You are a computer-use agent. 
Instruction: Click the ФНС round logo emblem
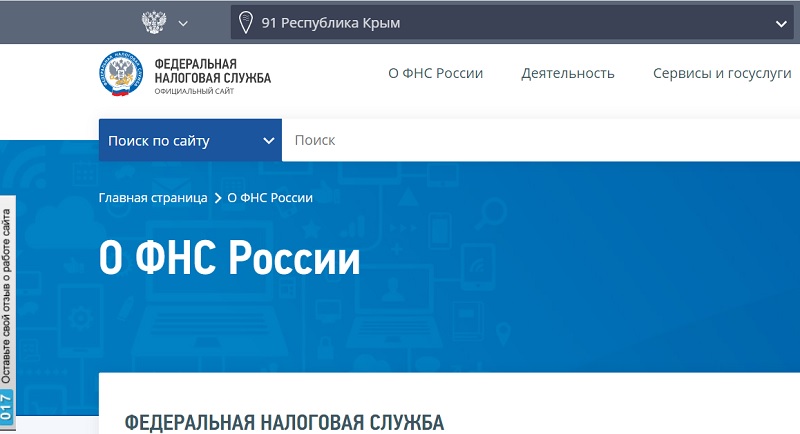[x=121, y=74]
